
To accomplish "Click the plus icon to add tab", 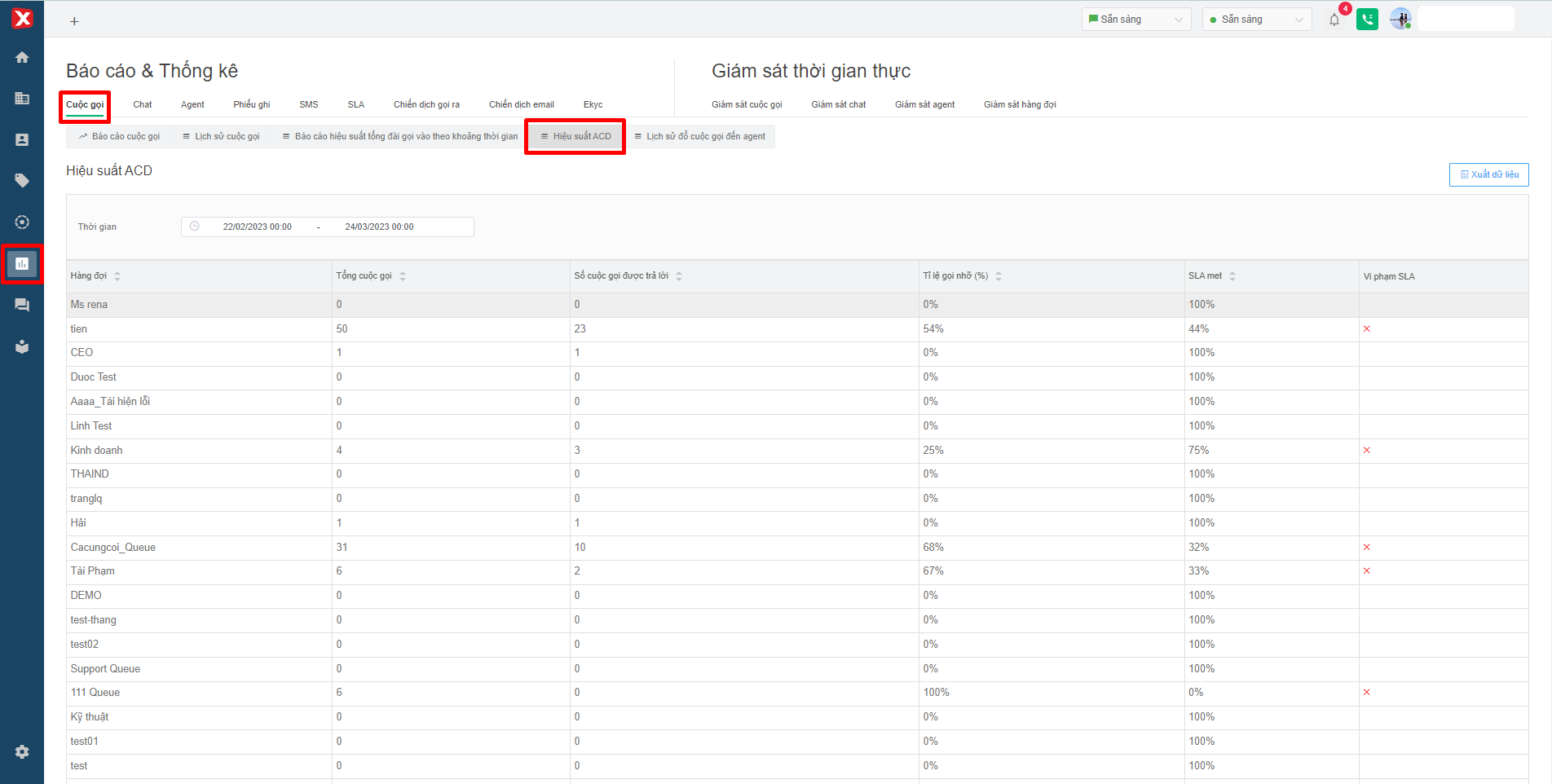I will click(74, 21).
